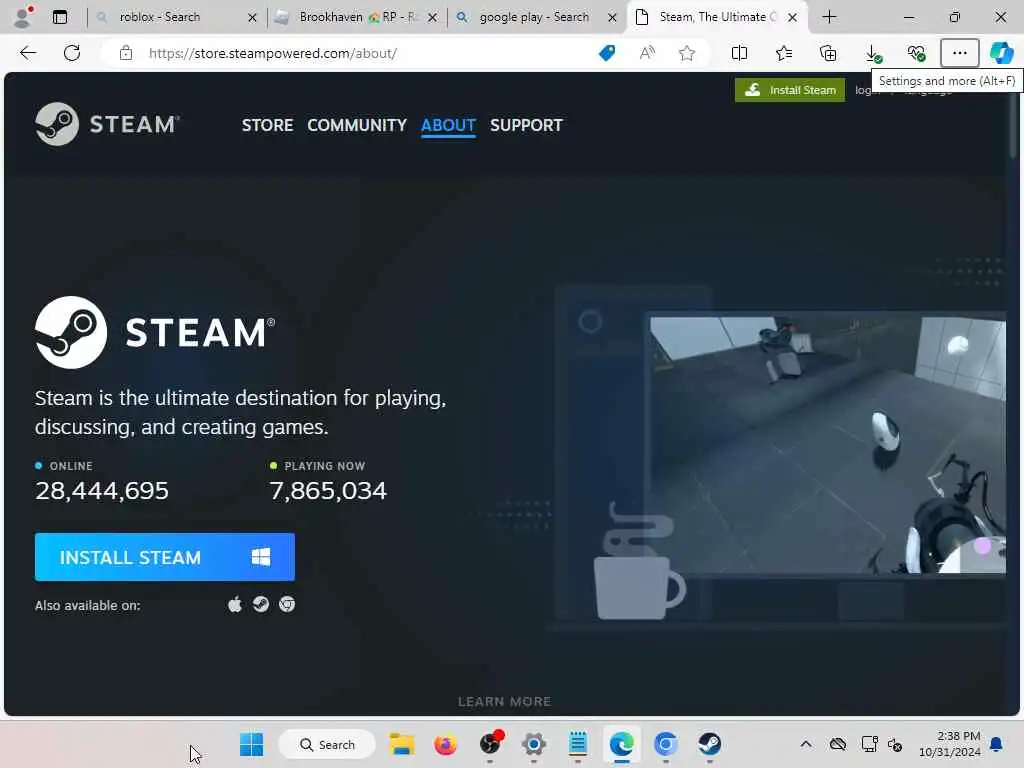View site information lock icon
This screenshot has height=768, width=1024.
126,53
